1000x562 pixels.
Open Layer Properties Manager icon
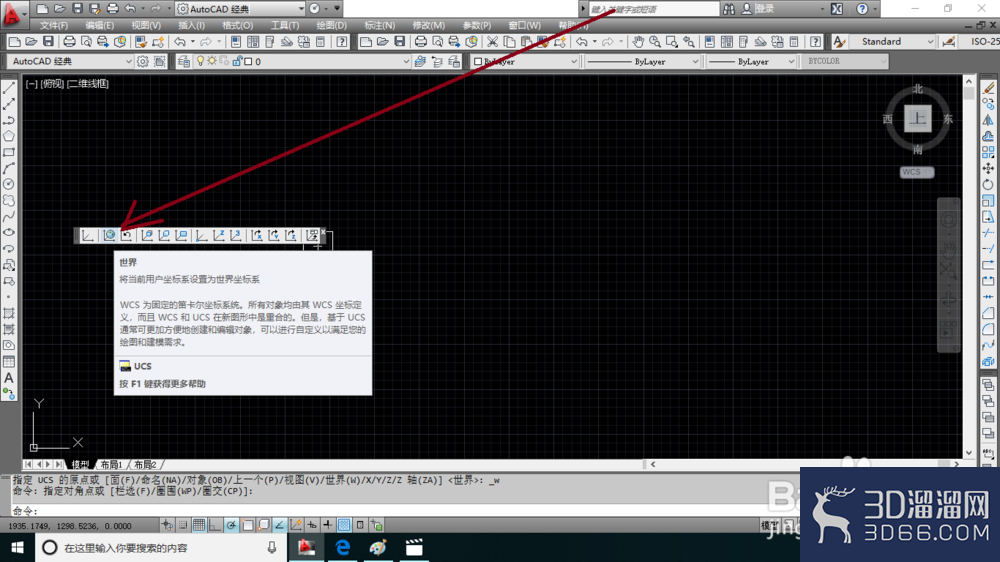point(184,61)
